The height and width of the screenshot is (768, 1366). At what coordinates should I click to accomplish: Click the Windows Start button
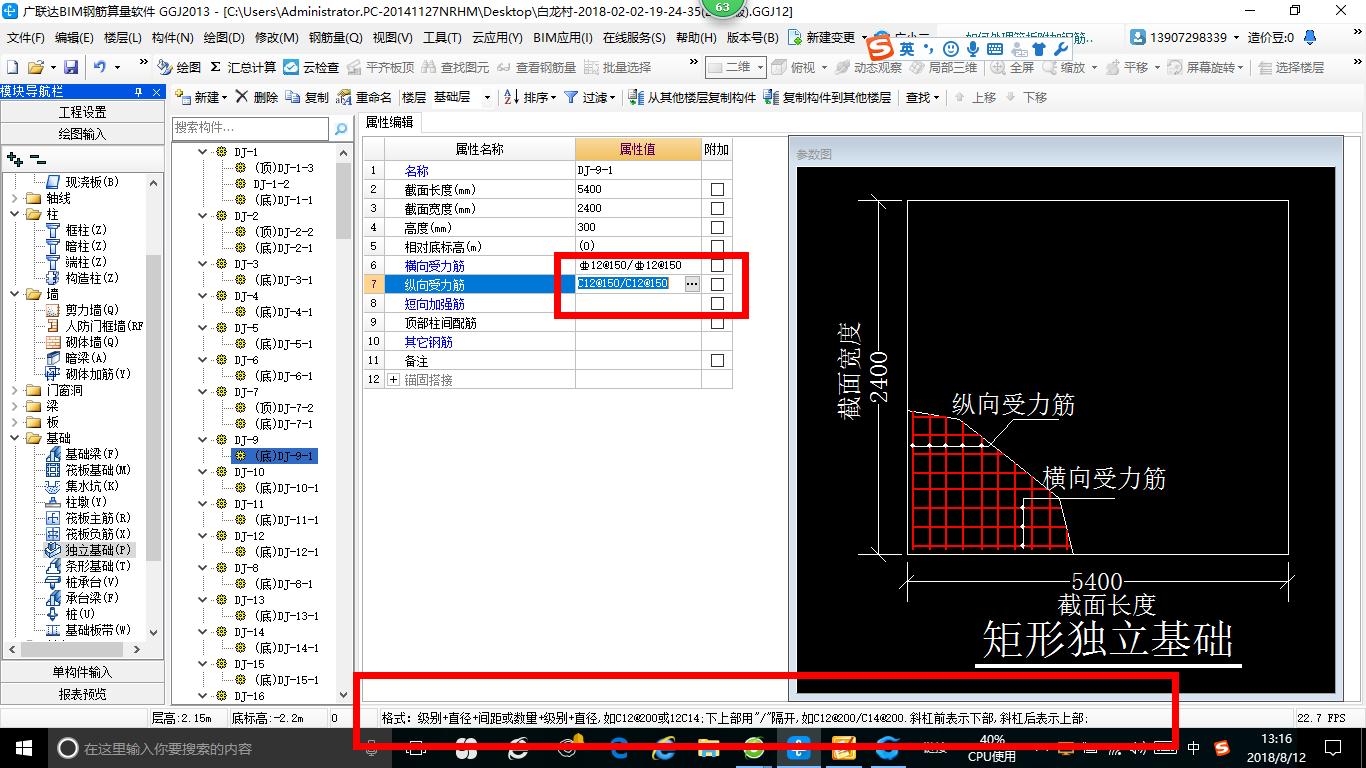(x=24, y=748)
